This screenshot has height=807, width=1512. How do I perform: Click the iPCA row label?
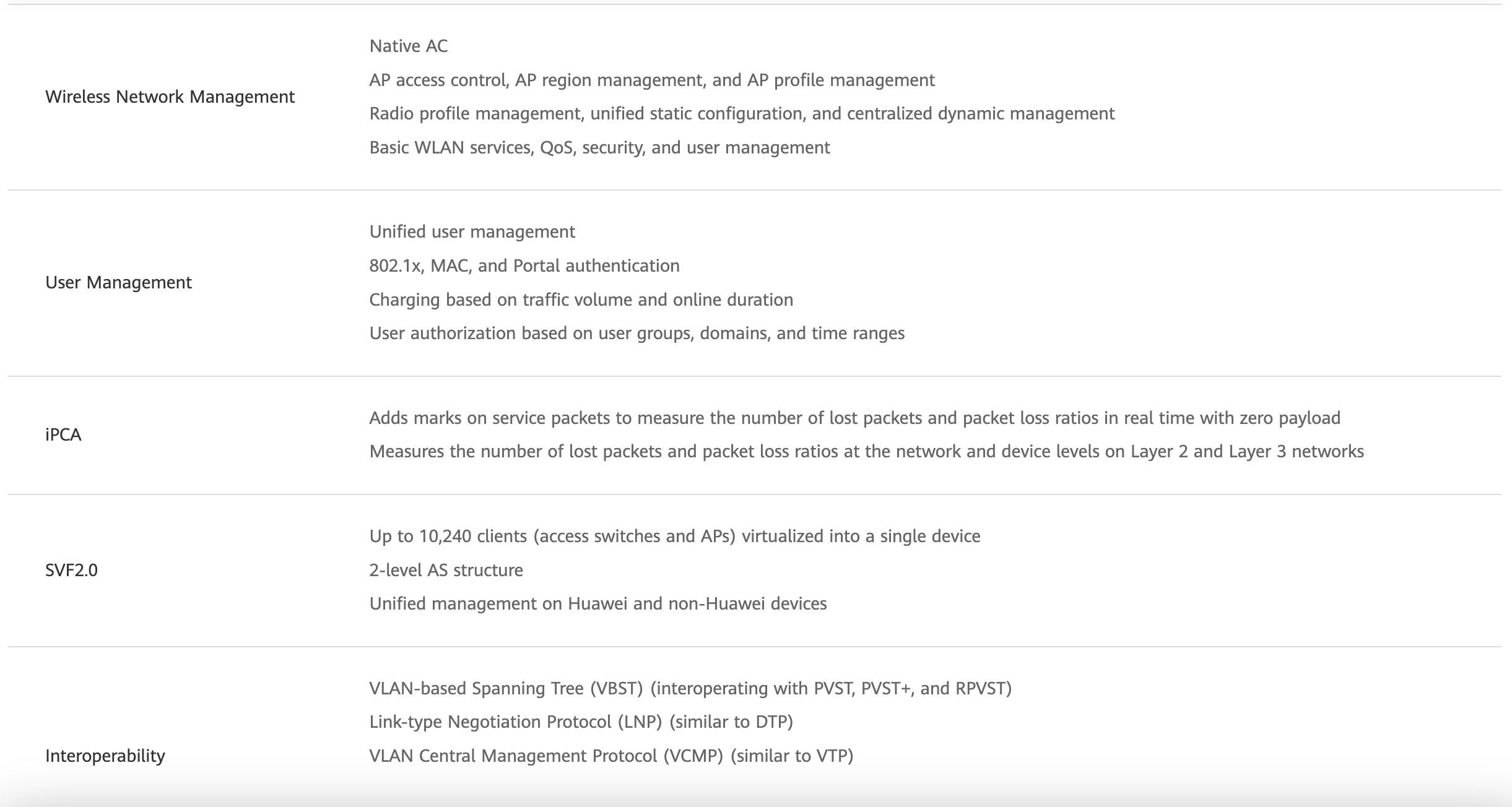tap(63, 435)
